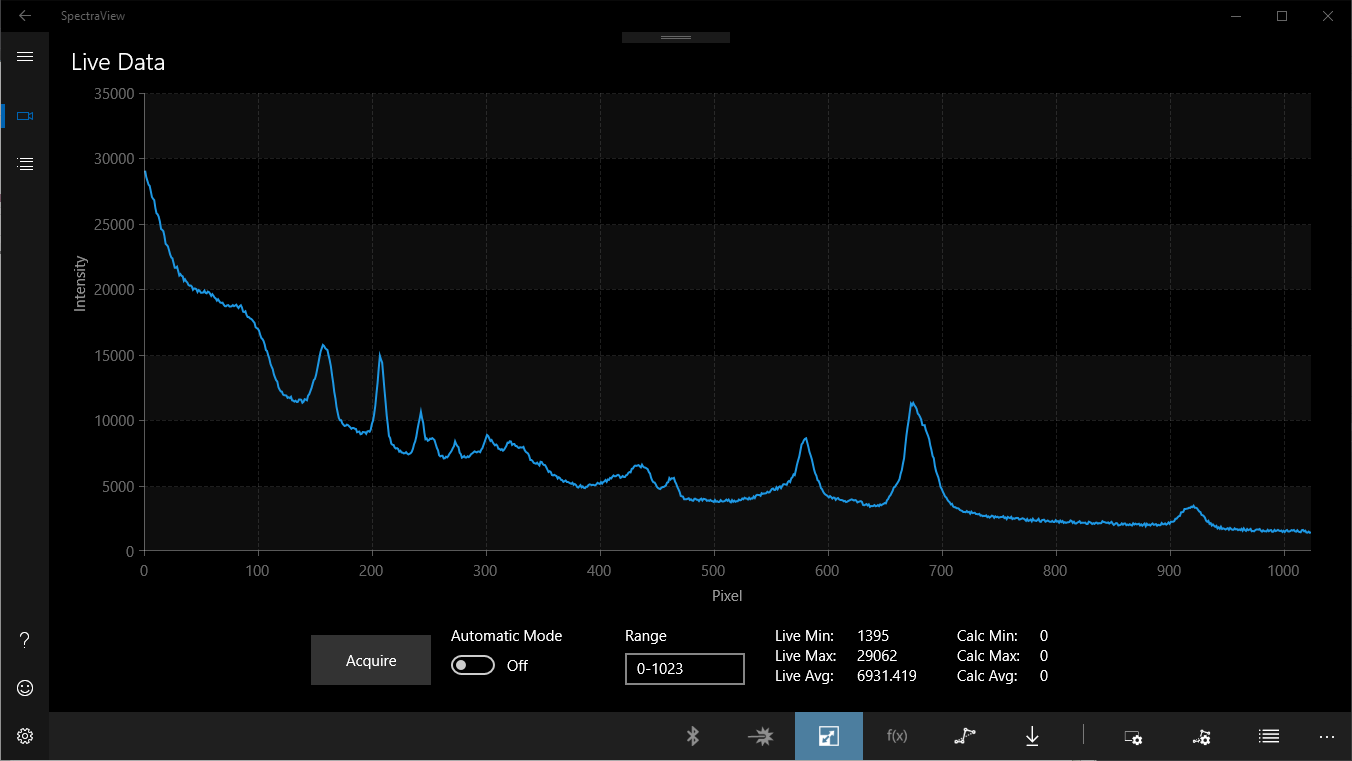
Task: Open device settings icon with gear
Action: pyautogui.click(x=1133, y=737)
